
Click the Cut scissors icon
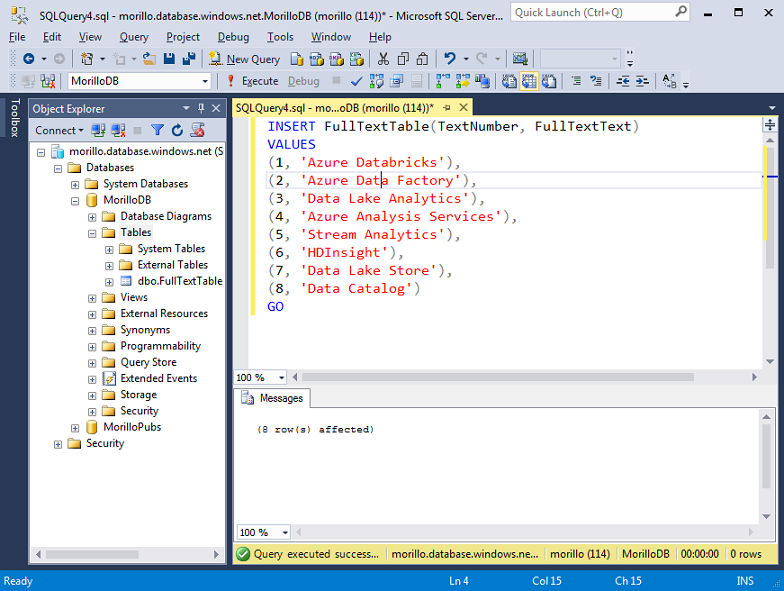pyautogui.click(x=383, y=59)
